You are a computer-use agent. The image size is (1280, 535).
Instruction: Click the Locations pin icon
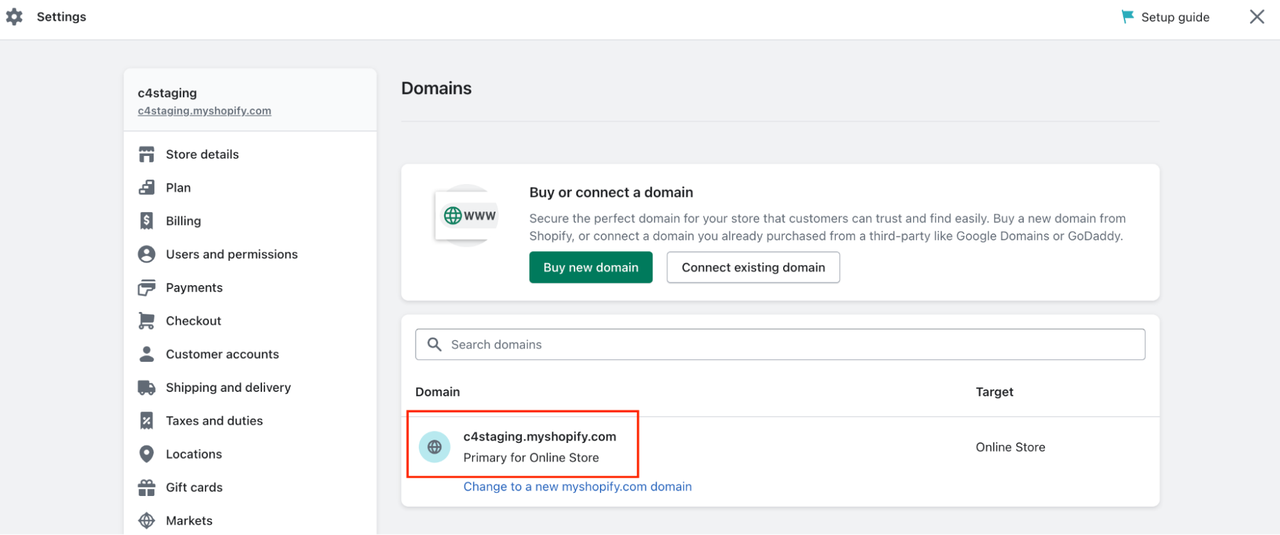pos(147,454)
